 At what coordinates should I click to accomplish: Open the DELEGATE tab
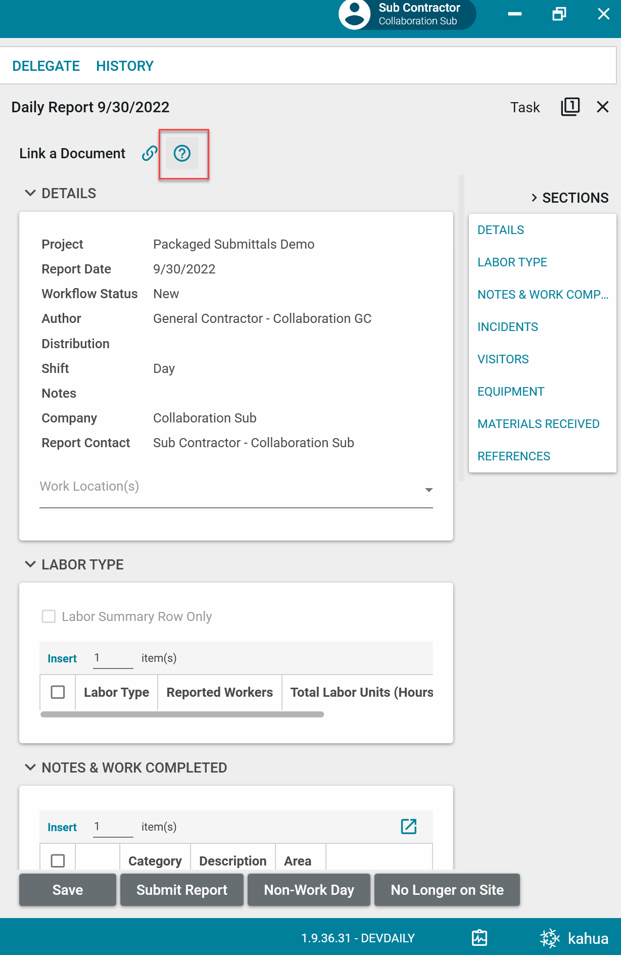click(x=46, y=66)
